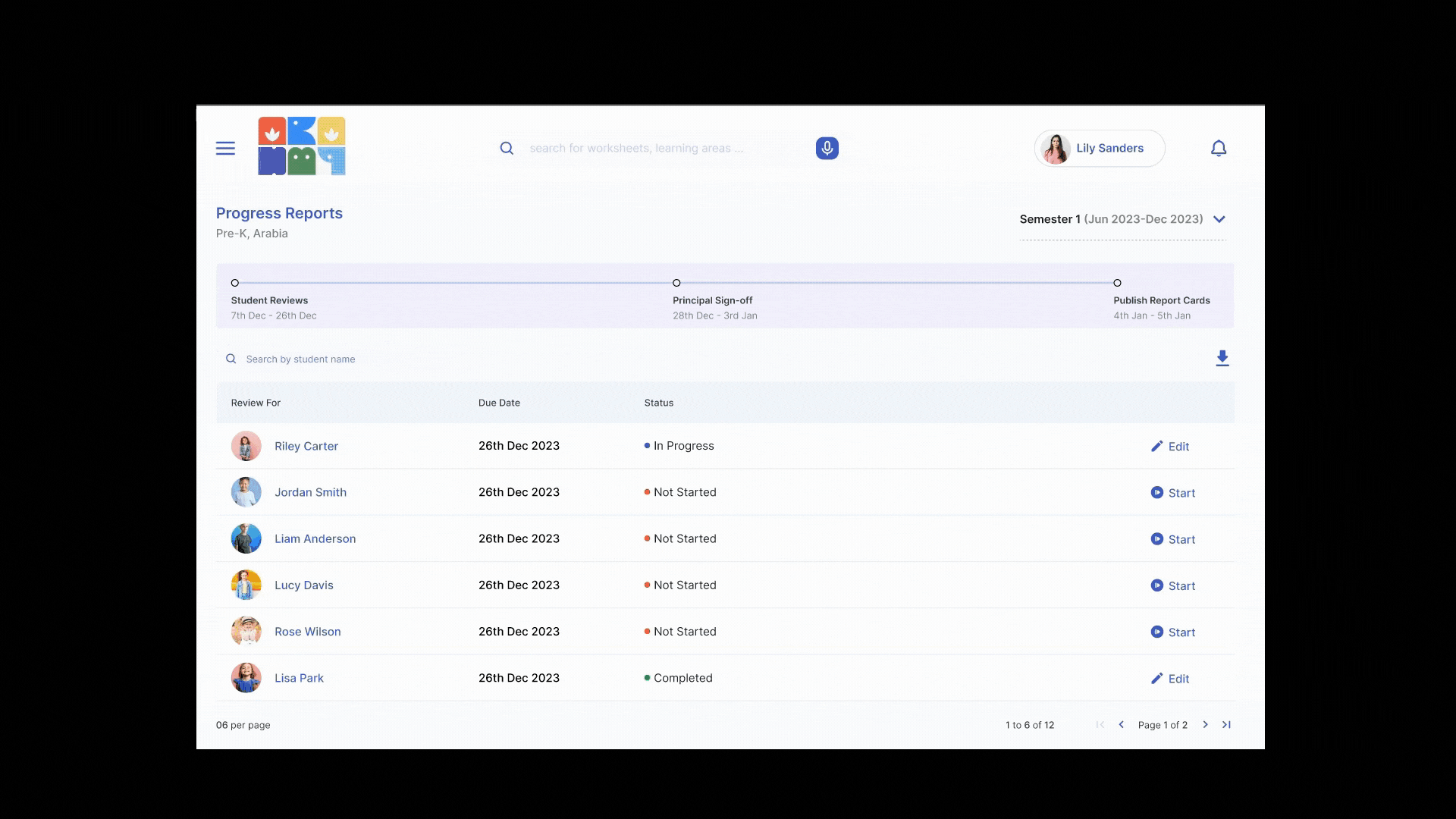Edit Riley Carter's review
The width and height of the screenshot is (1456, 819).
[x=1170, y=447]
